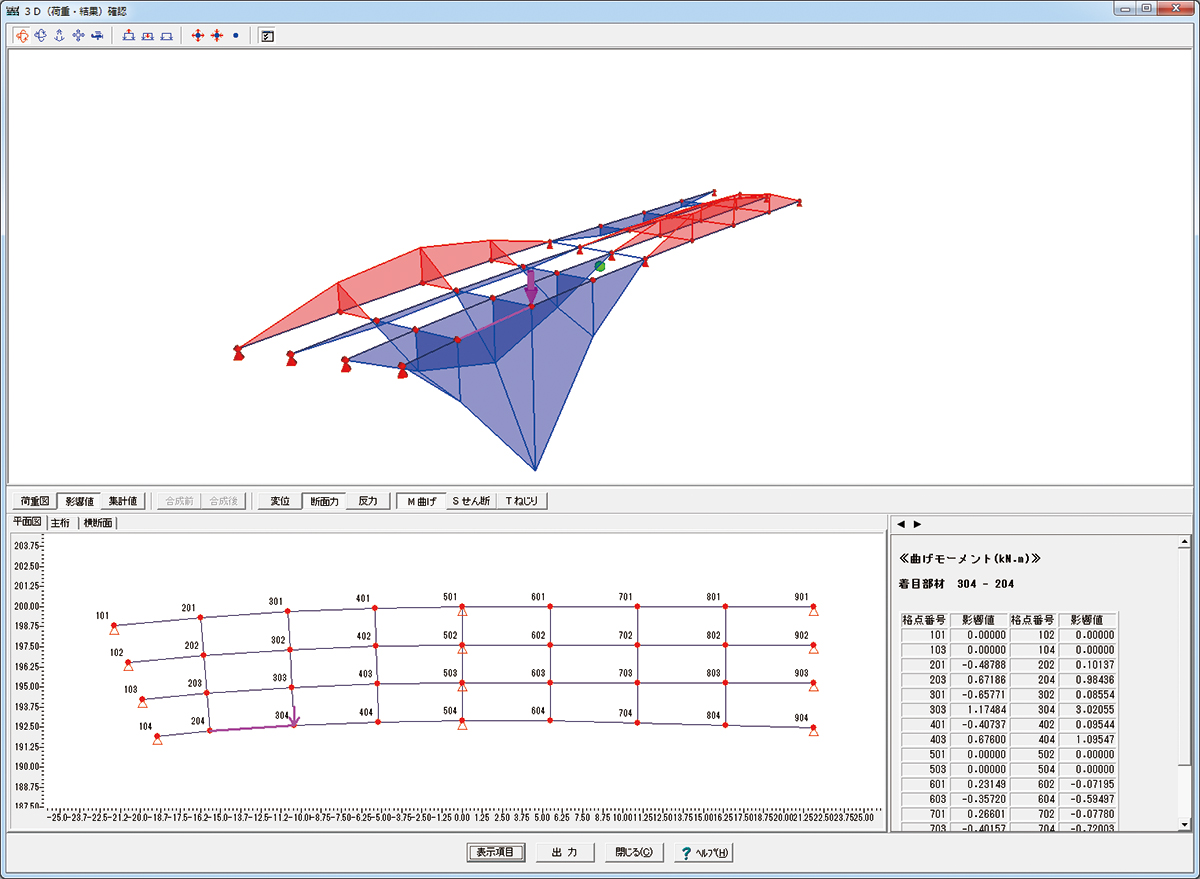Click the first 格点番号 column header
This screenshot has width=1200, height=879.
click(x=926, y=620)
